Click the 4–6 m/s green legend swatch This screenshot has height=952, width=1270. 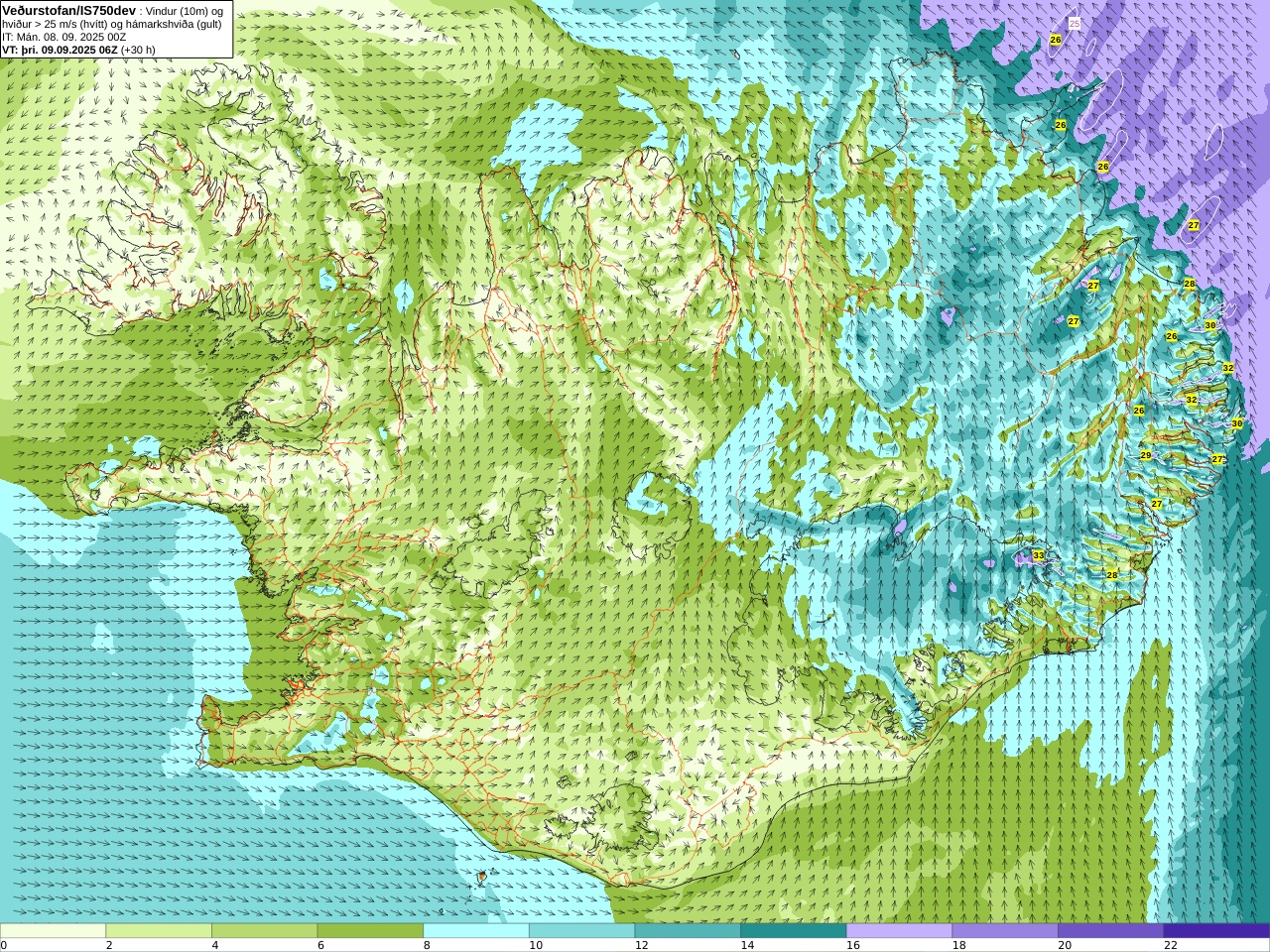click(264, 930)
